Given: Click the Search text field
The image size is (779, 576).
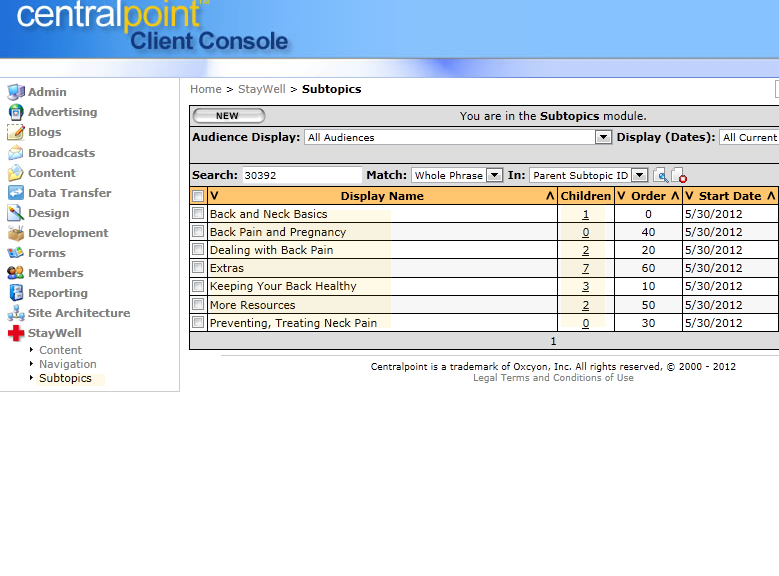Looking at the screenshot, I should [x=301, y=175].
